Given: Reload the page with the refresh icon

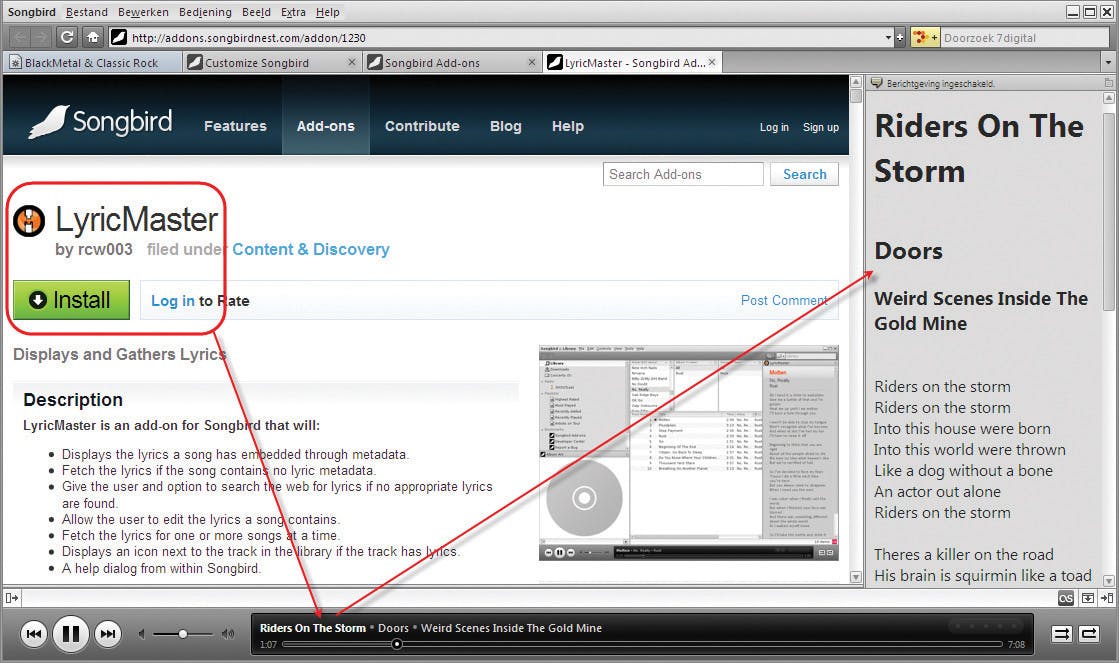Looking at the screenshot, I should click(67, 37).
